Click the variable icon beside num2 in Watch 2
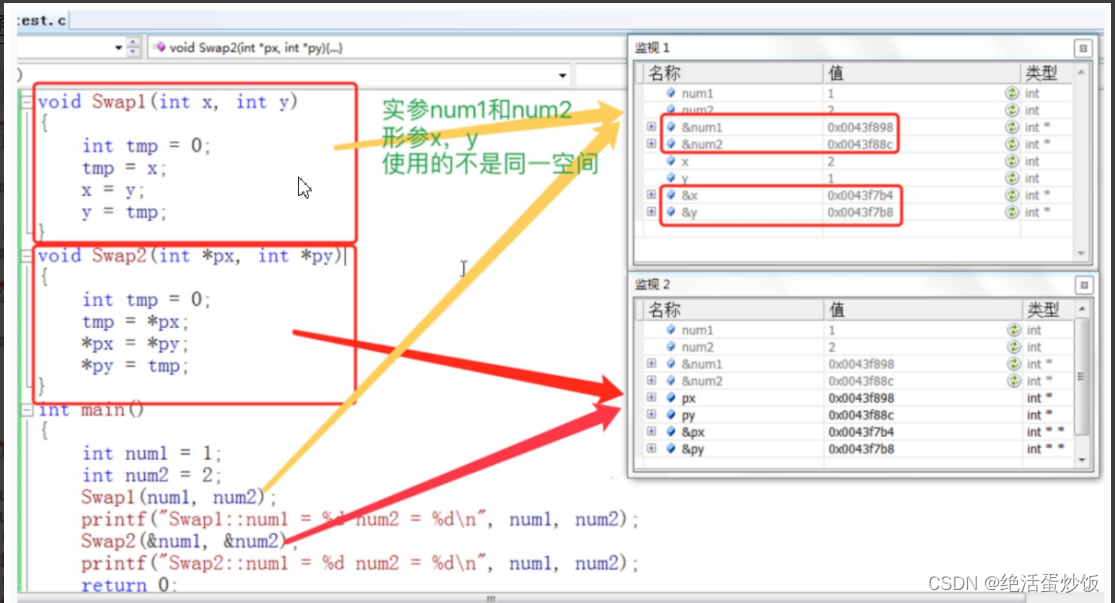The height and width of the screenshot is (603, 1115). click(671, 347)
